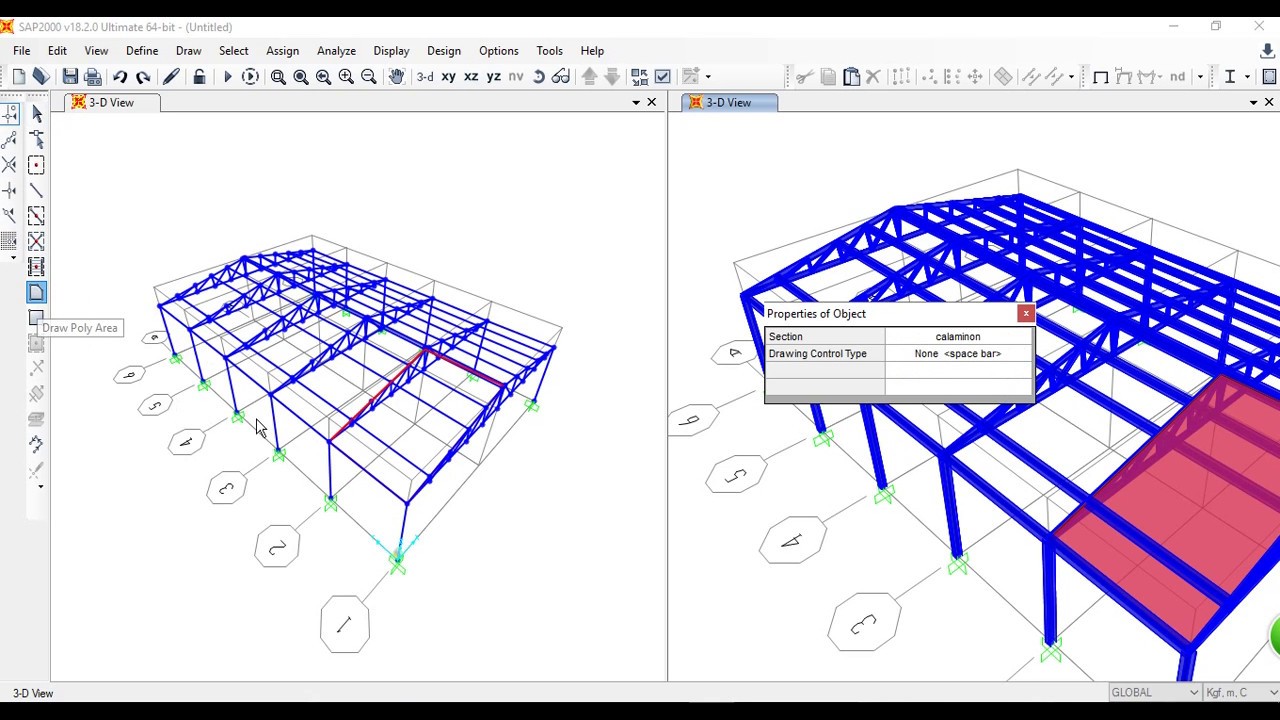
Task: Activate the Pan hand tool
Action: [x=396, y=77]
